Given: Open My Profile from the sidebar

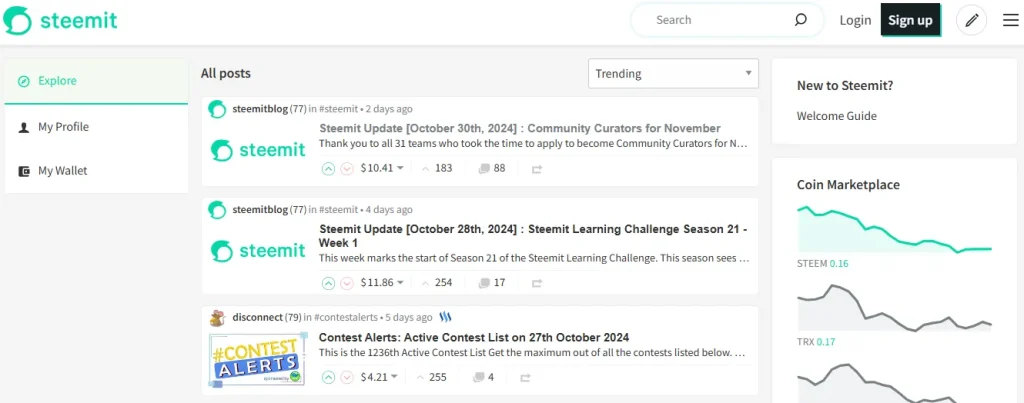Looking at the screenshot, I should click(x=96, y=127).
